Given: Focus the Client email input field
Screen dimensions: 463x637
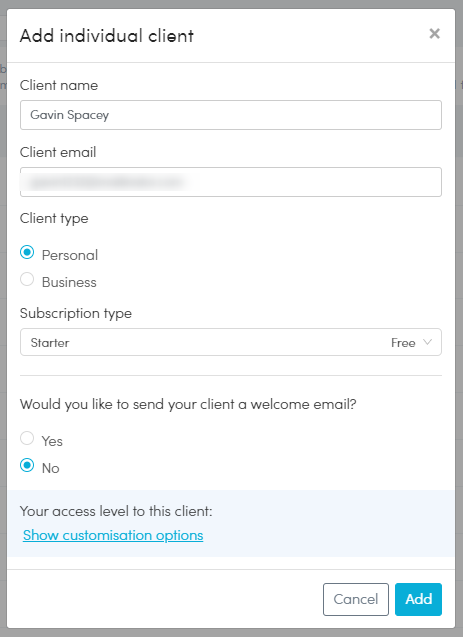Looking at the screenshot, I should [x=231, y=182].
